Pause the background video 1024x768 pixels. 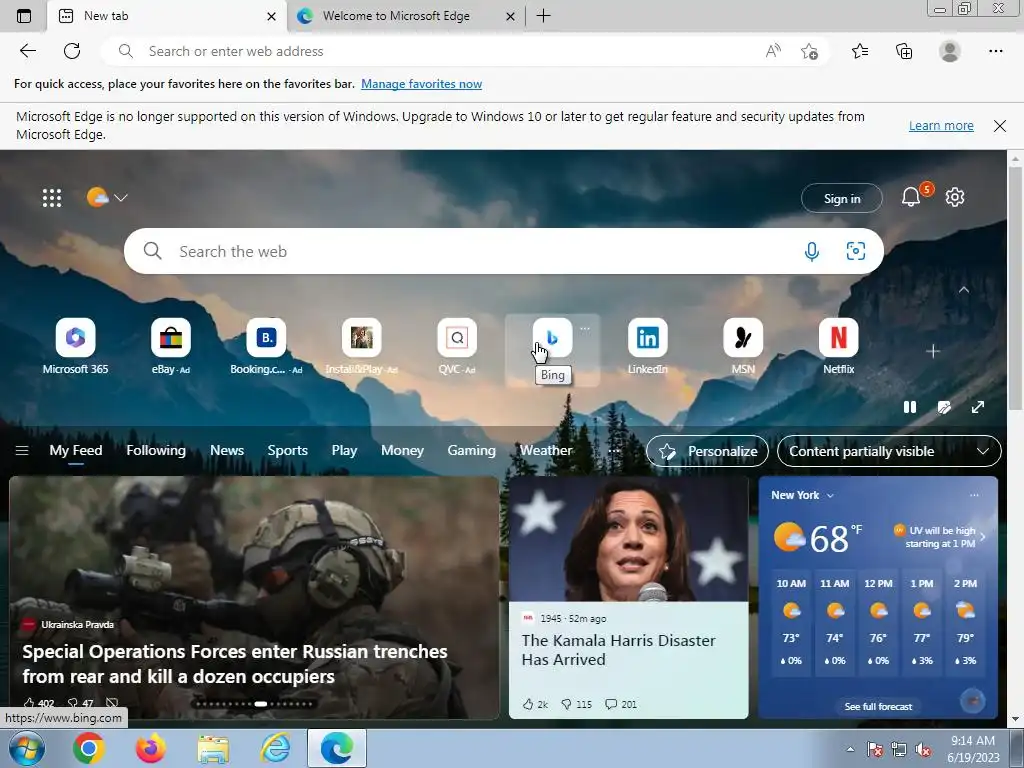(x=910, y=408)
